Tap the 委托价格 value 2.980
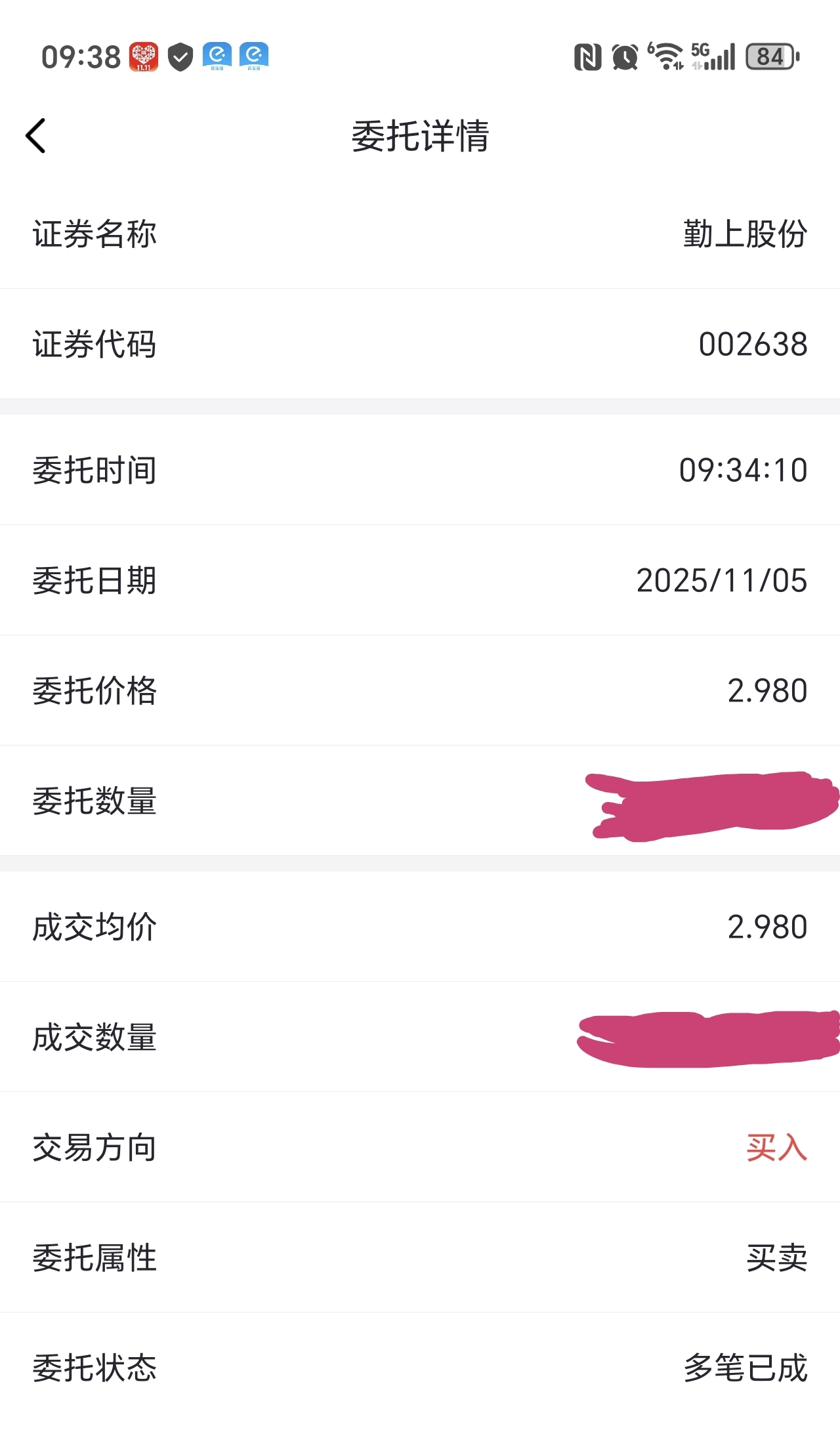This screenshot has width=840, height=1430. 766,691
